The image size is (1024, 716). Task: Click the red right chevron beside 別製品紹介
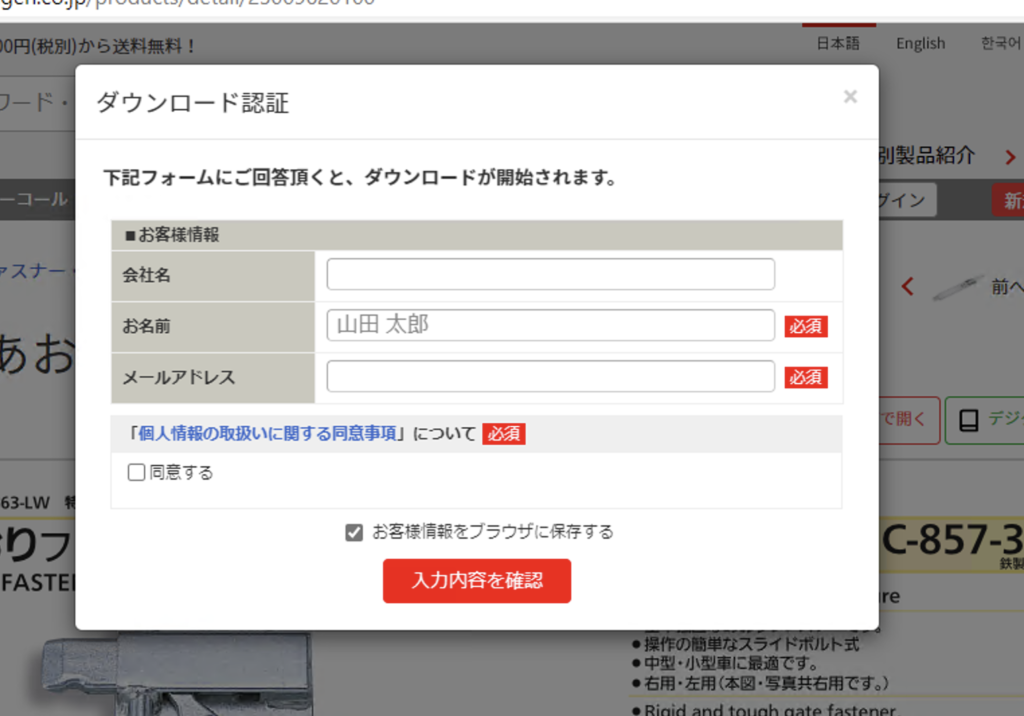[x=1010, y=157]
